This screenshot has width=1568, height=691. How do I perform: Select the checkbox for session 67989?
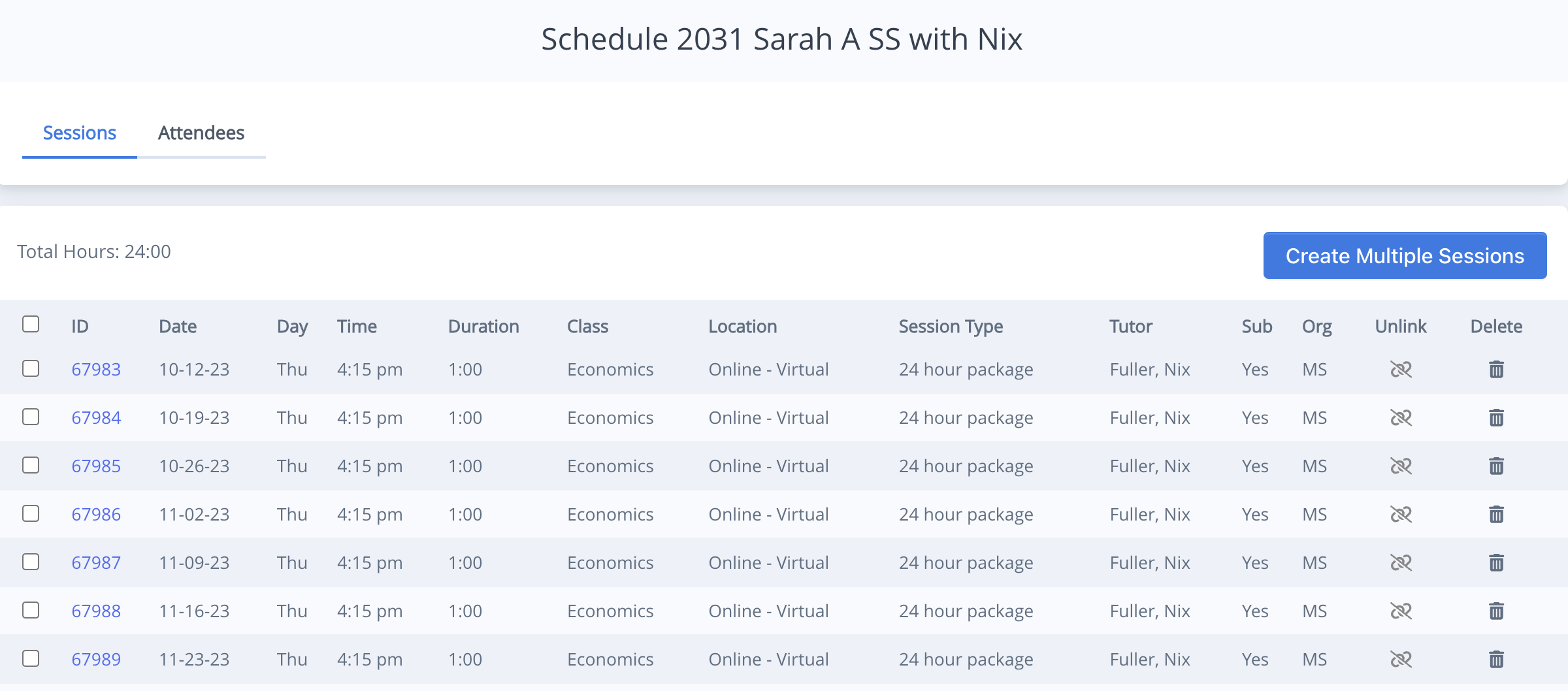(x=31, y=659)
